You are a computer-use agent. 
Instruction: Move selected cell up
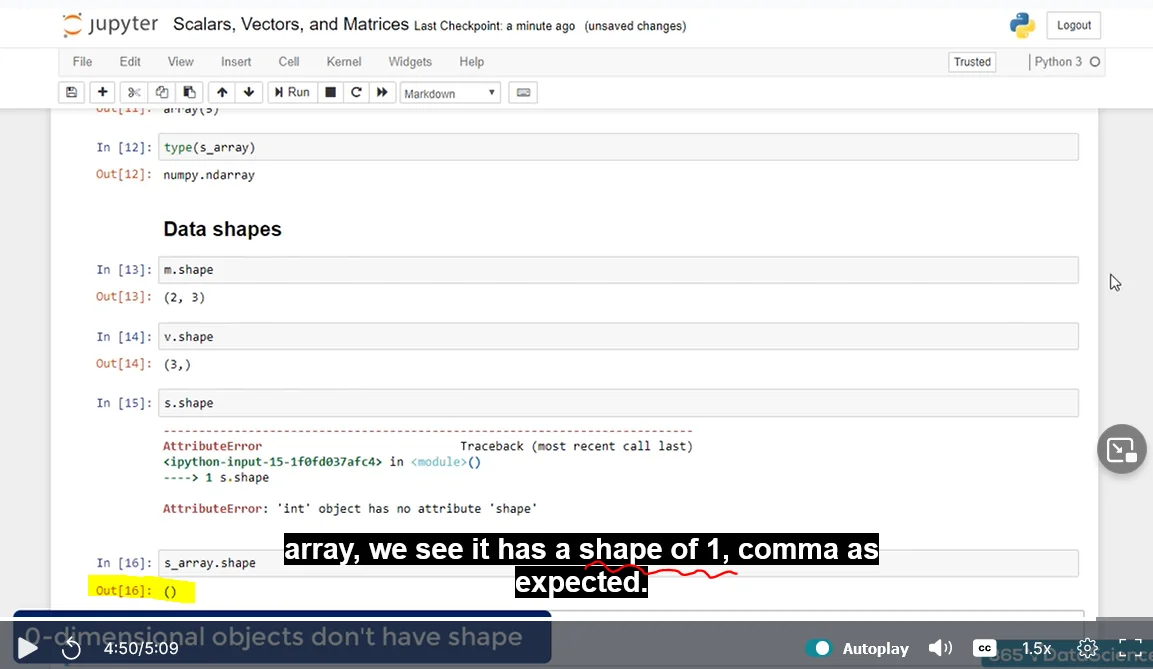pos(222,92)
